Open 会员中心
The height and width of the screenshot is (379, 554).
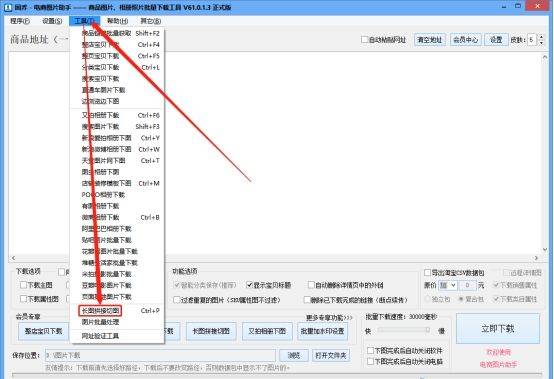[465, 40]
